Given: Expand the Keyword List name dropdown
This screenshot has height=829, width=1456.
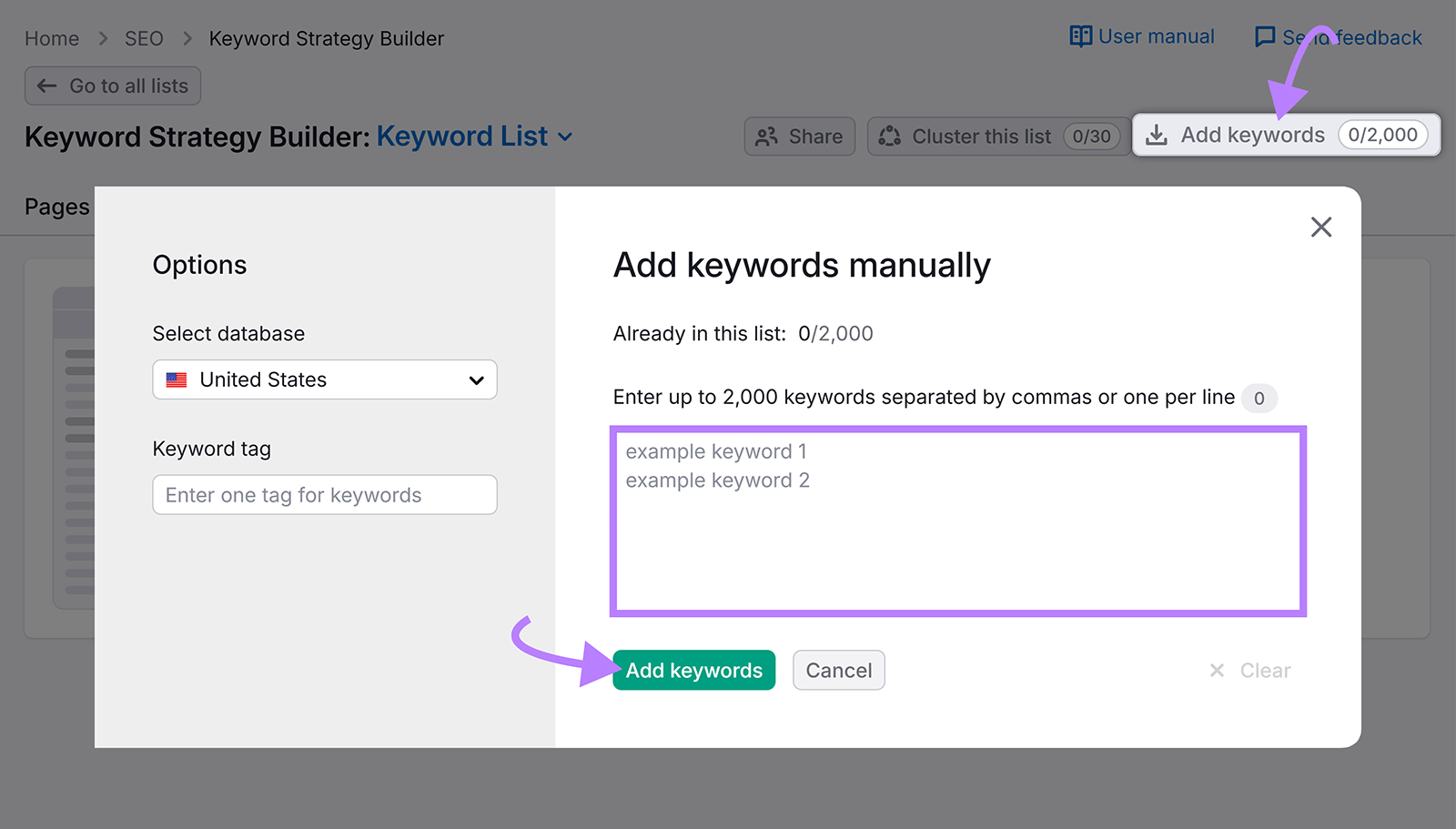Looking at the screenshot, I should (566, 136).
